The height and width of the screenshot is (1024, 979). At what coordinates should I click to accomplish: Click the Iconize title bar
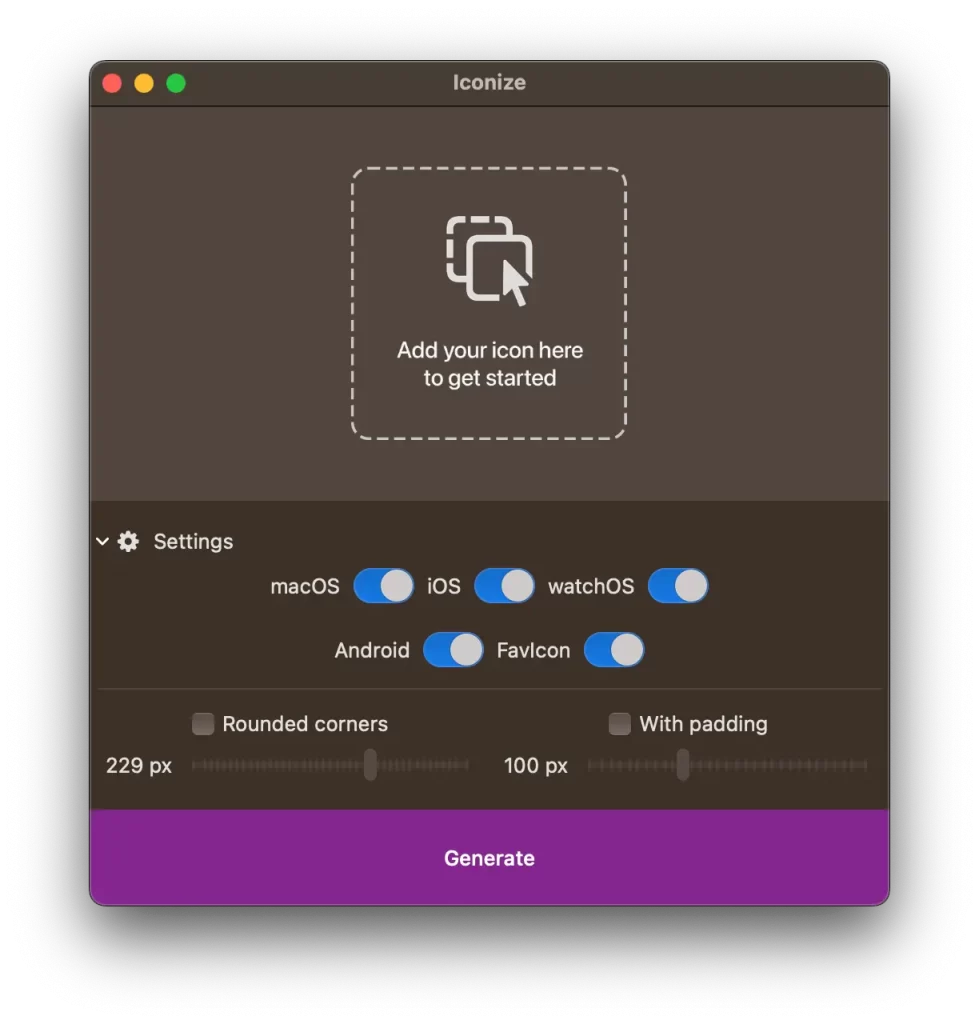click(x=489, y=83)
